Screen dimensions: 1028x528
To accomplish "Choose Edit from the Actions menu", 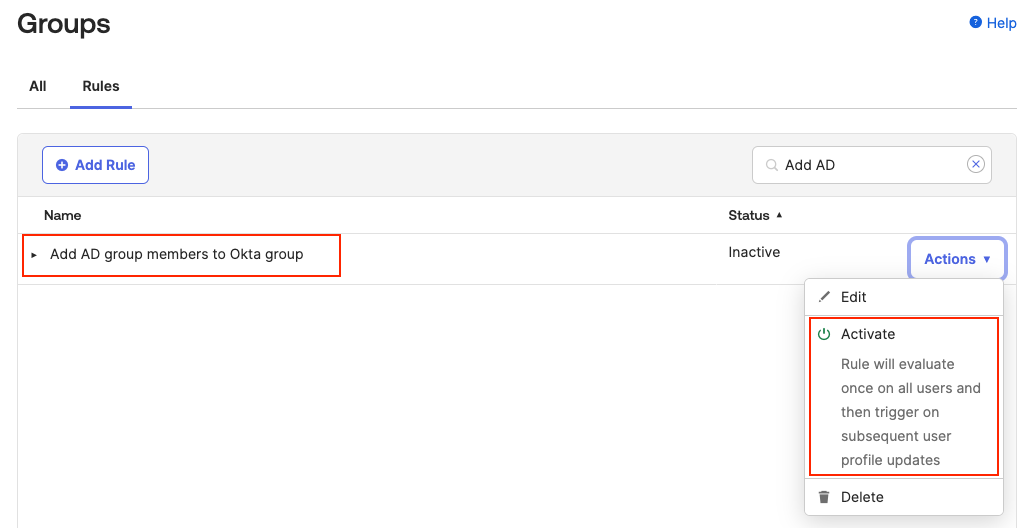I will coord(854,297).
